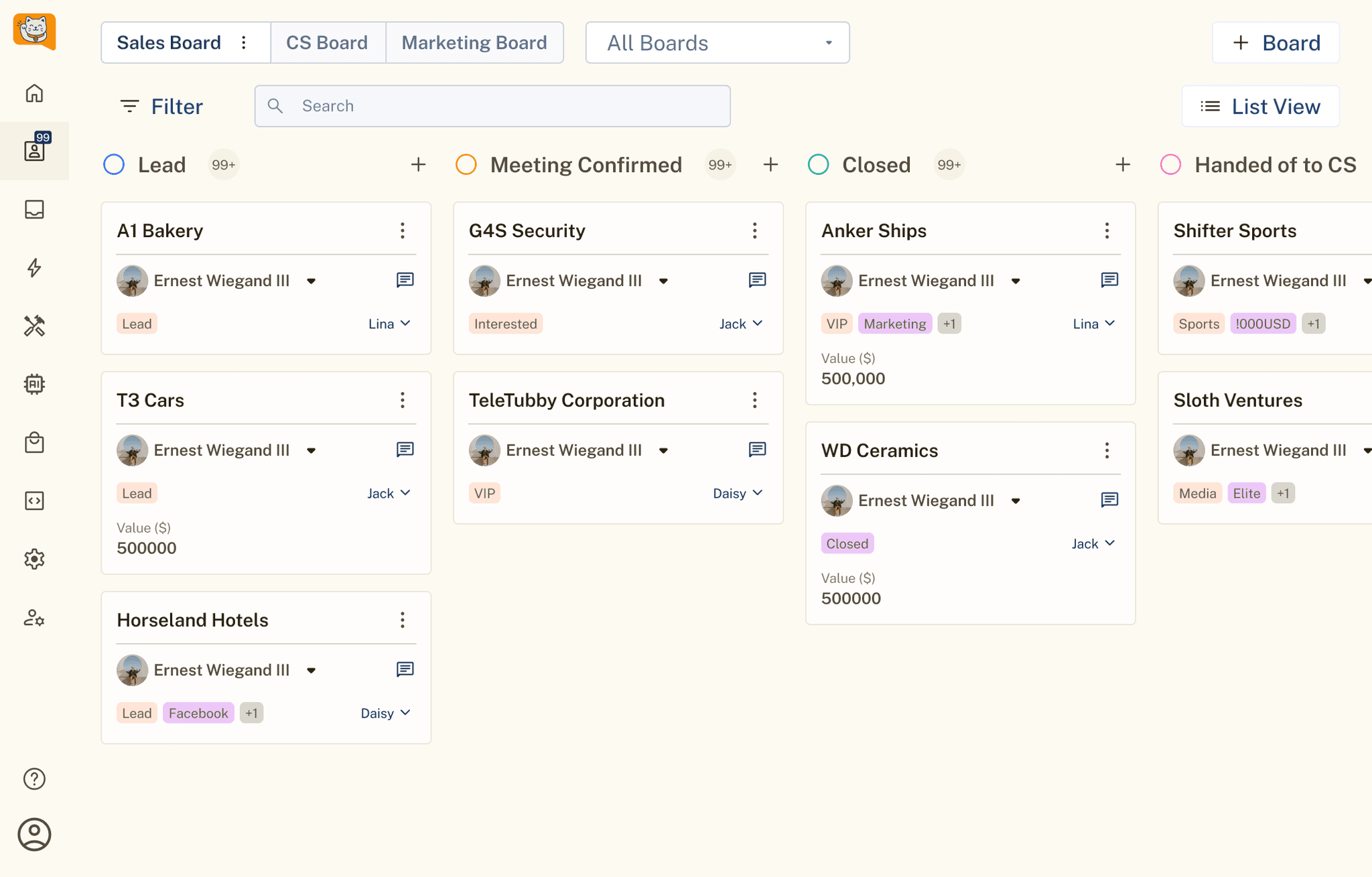The height and width of the screenshot is (877, 1372).
Task: Toggle the blue Lead column circle
Action: coord(114,165)
